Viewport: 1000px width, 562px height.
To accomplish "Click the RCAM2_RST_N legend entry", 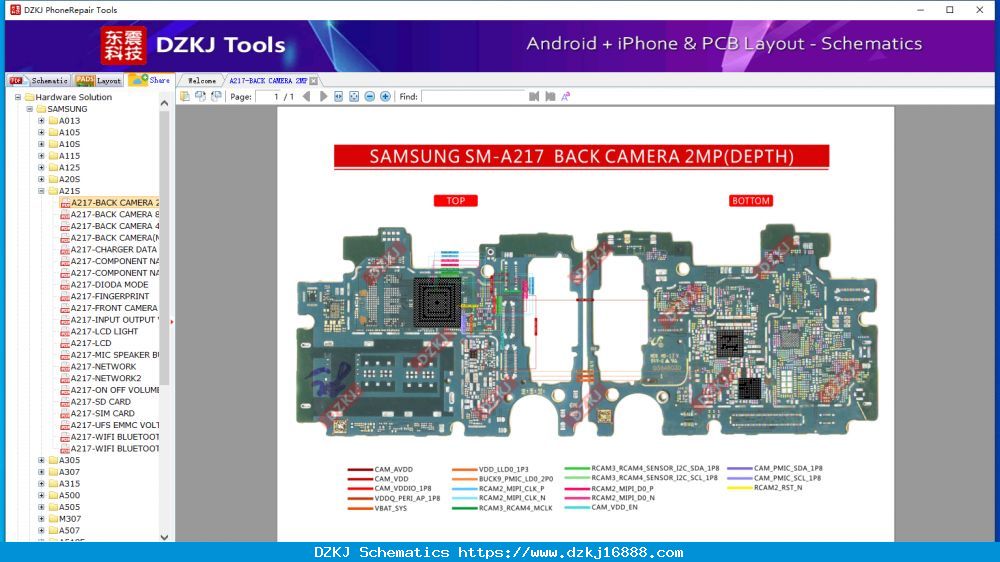I will [765, 487].
